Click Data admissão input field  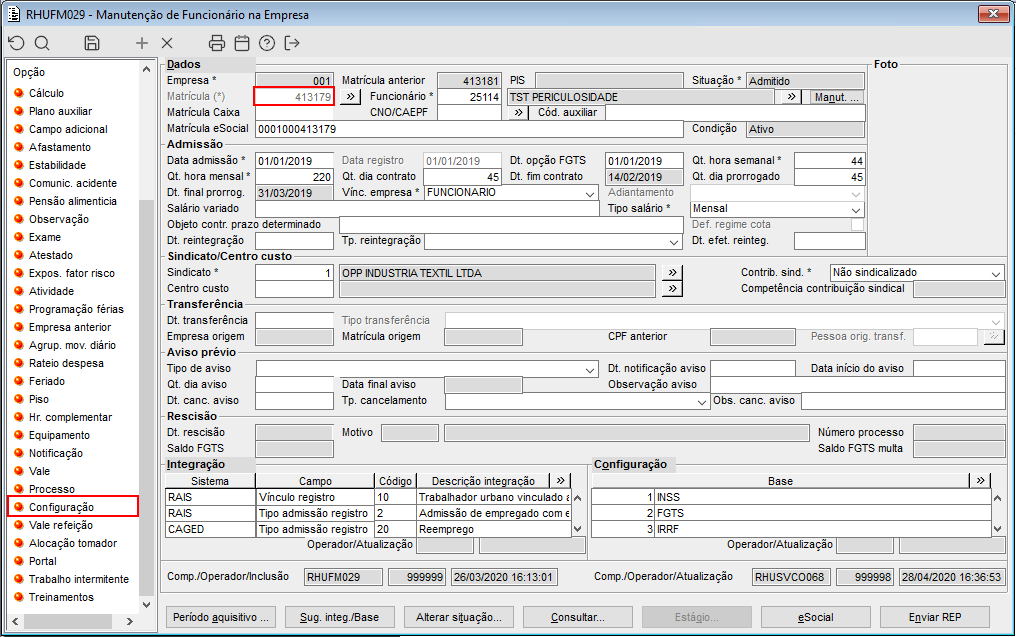click(294, 161)
